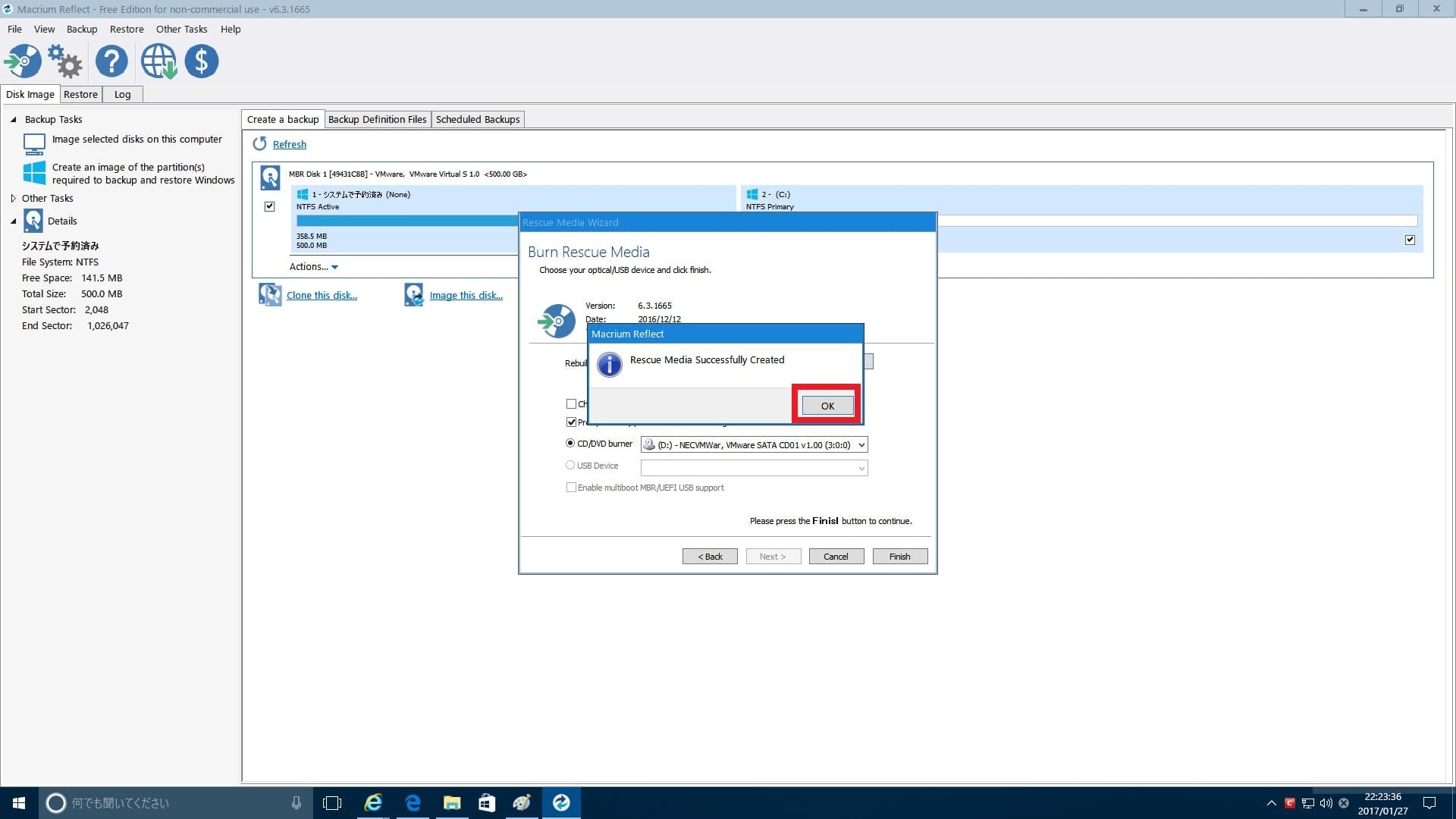
Task: Toggle the checked checkbox above the CD/DVD burner option
Action: (571, 422)
